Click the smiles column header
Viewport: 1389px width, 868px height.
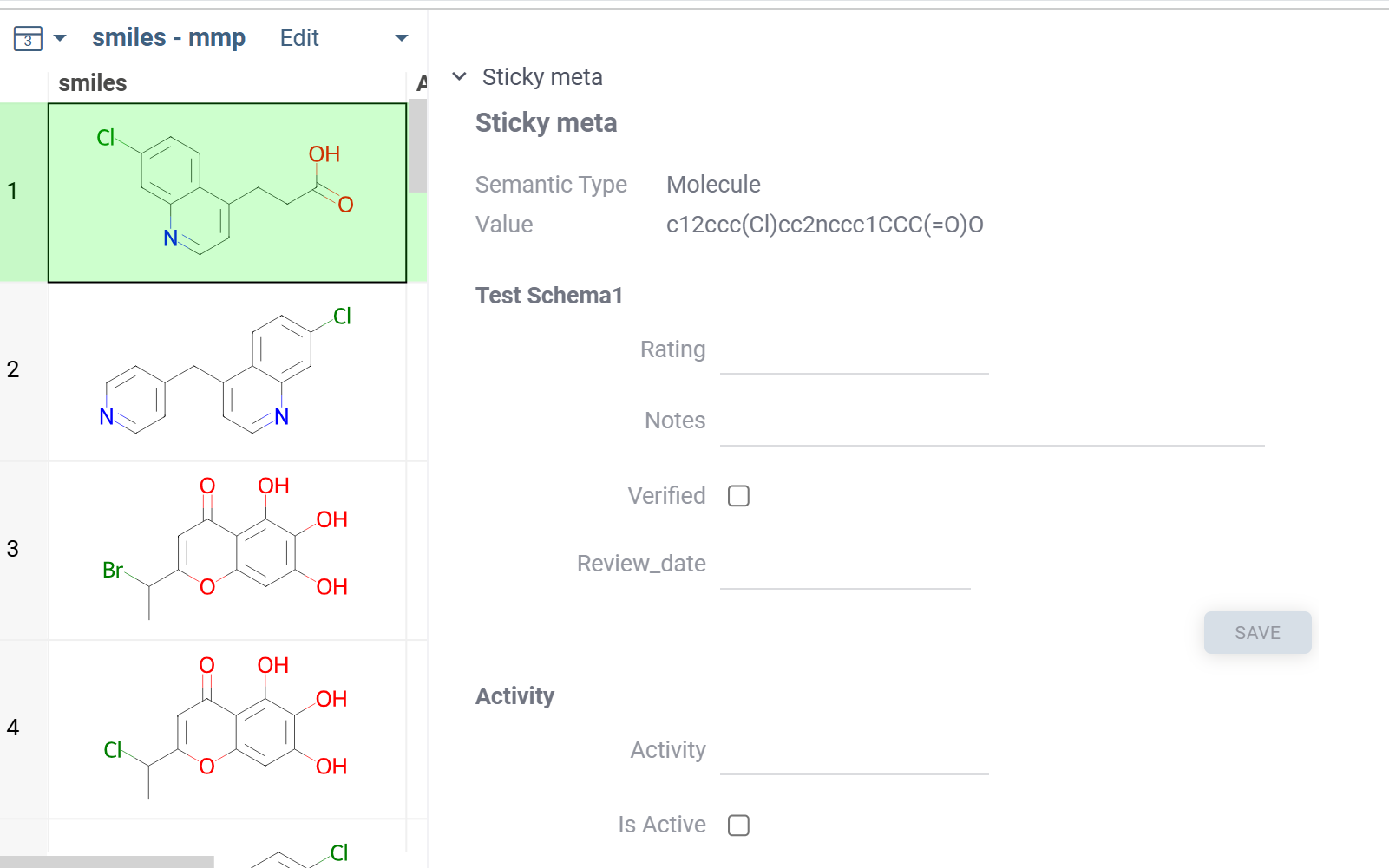93,83
